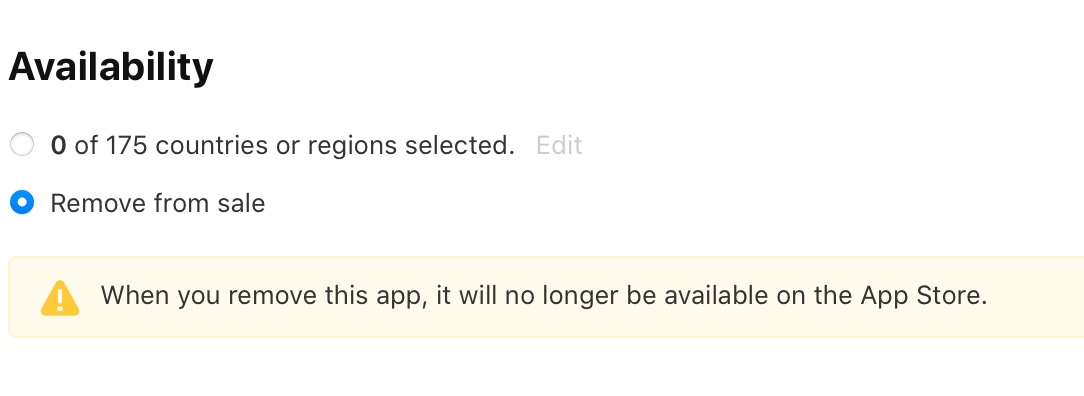Click the yellow warning triangle icon
The image size is (1084, 396).
60,298
